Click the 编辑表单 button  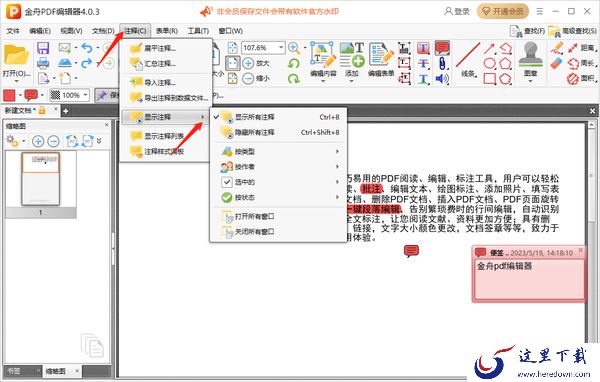[x=381, y=60]
